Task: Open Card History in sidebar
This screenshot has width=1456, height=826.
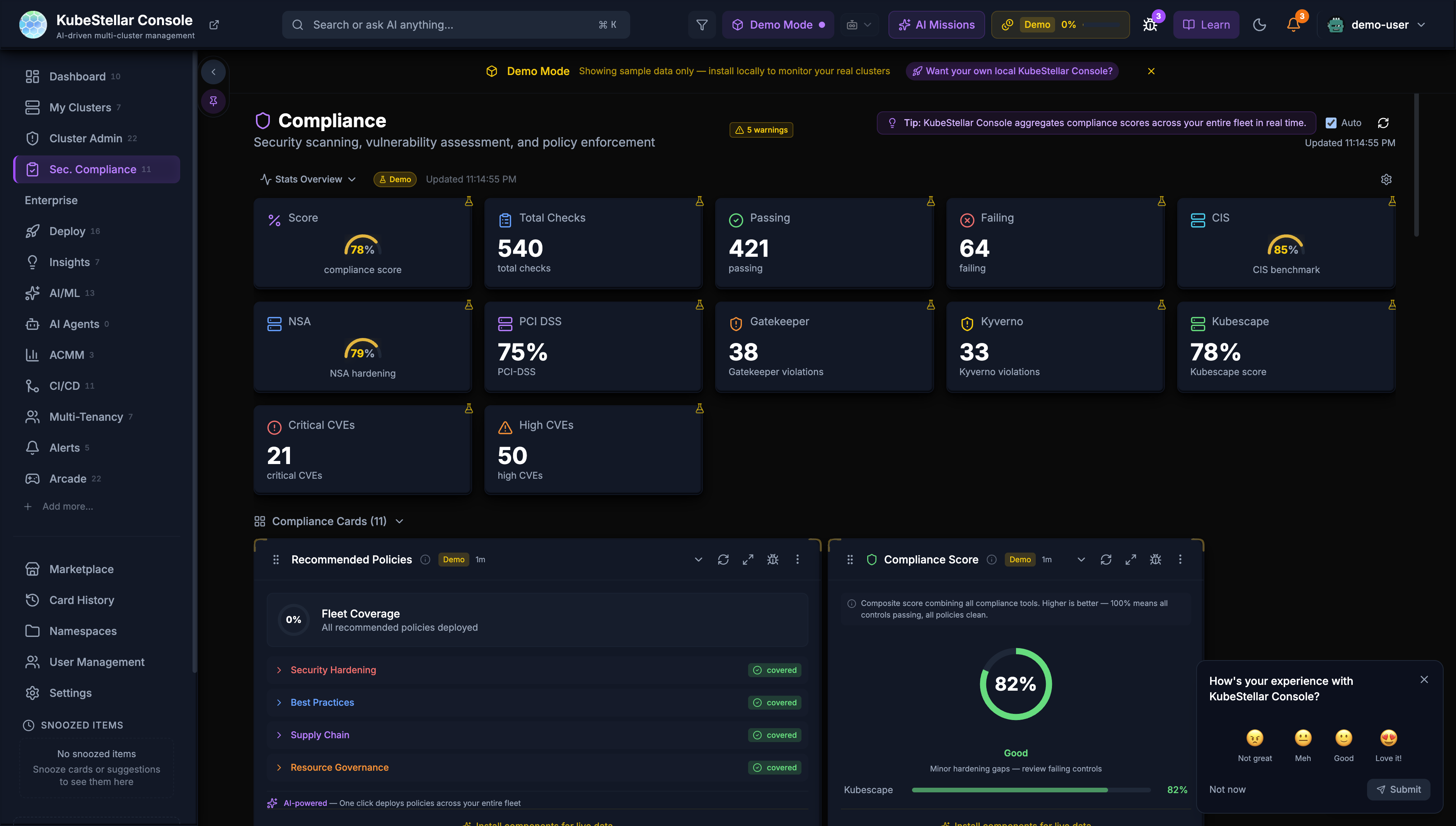Action: (x=96, y=600)
